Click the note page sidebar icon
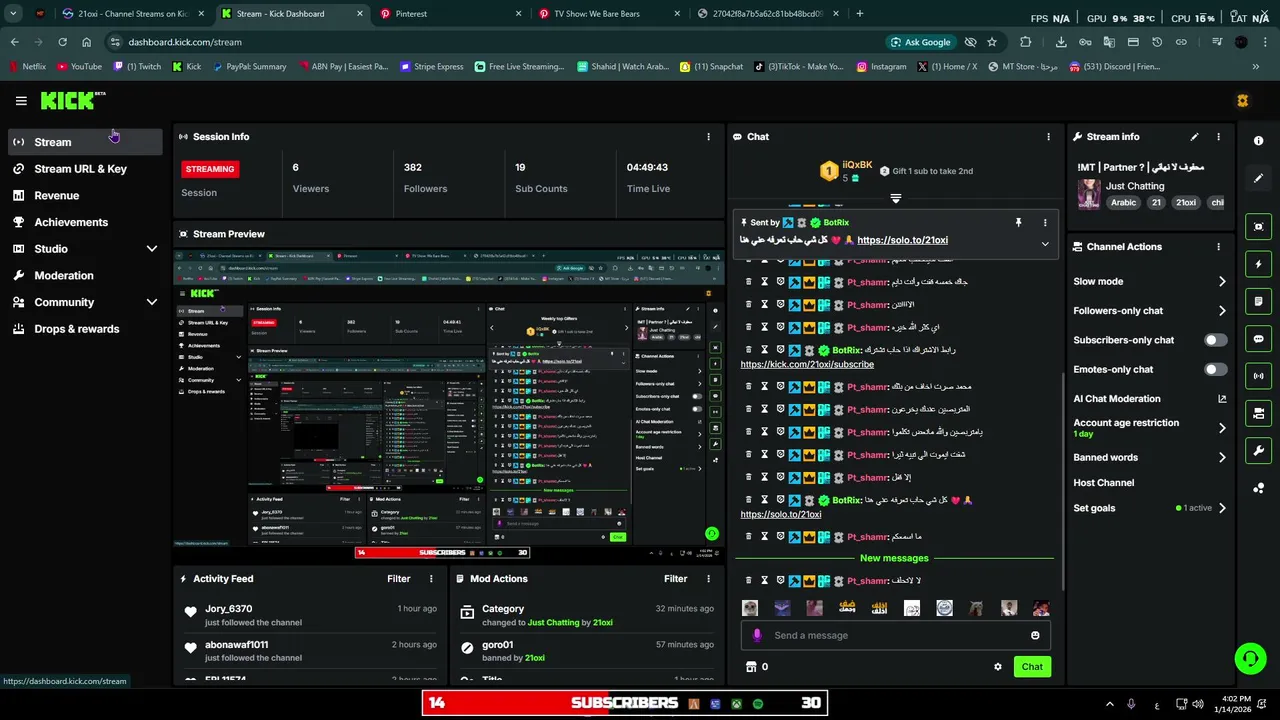Viewport: 1280px width, 720px height. (1259, 301)
